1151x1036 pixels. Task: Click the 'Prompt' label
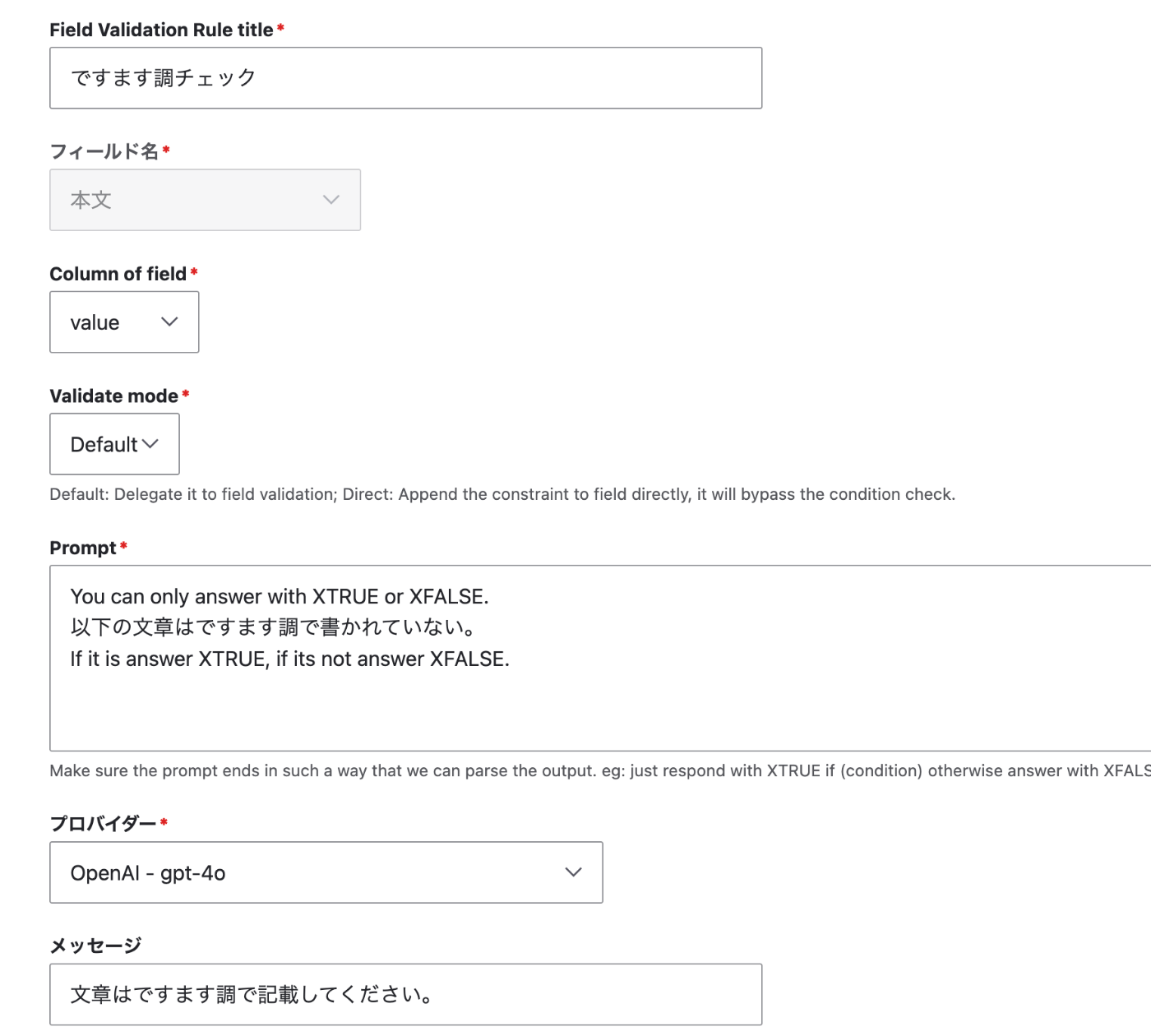(x=82, y=548)
